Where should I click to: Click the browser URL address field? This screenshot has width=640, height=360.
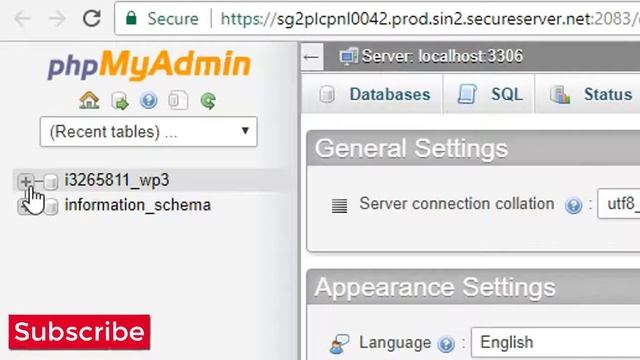click(429, 19)
